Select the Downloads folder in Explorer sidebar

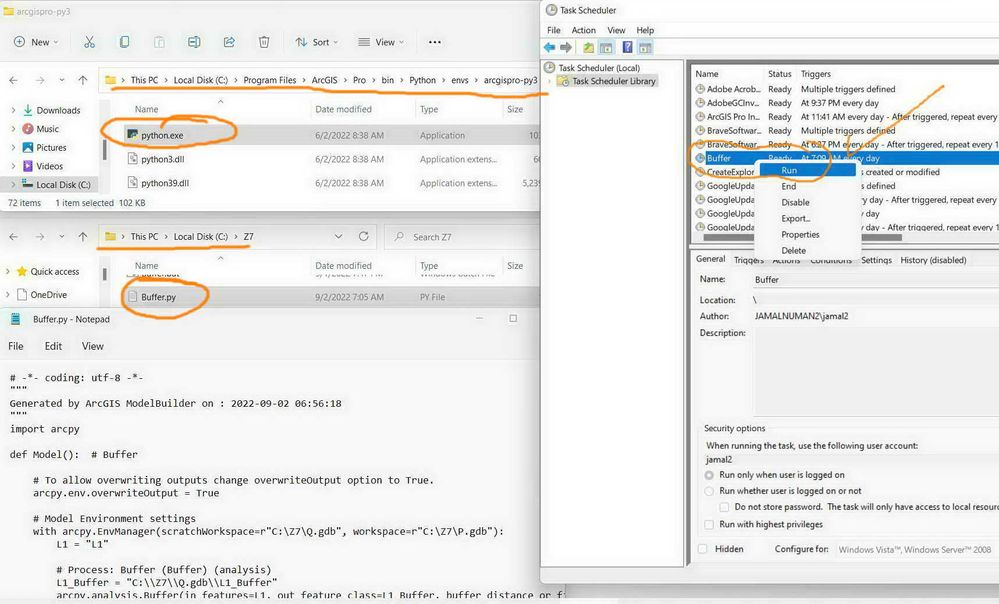pyautogui.click(x=58, y=110)
